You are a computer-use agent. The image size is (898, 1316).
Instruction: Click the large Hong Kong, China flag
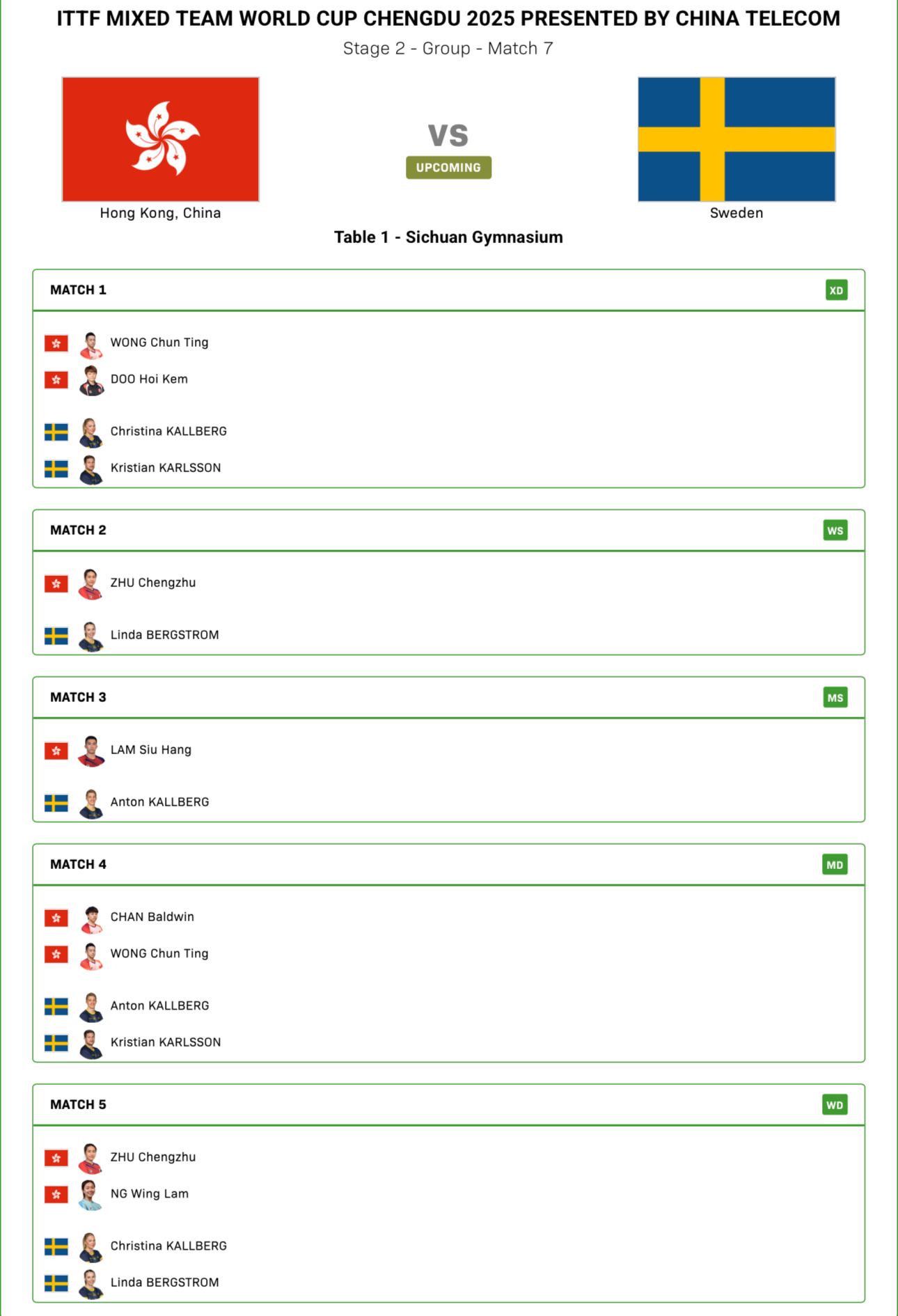coord(161,139)
